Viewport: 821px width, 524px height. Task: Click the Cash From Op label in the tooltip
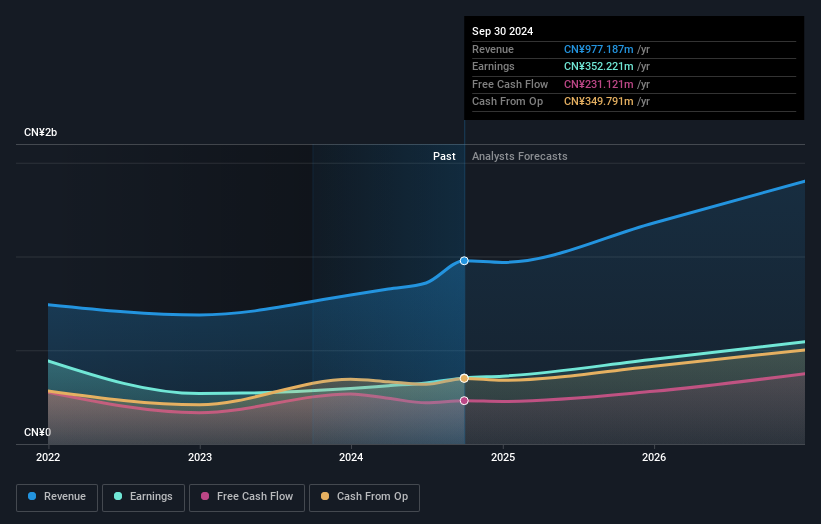(x=507, y=102)
